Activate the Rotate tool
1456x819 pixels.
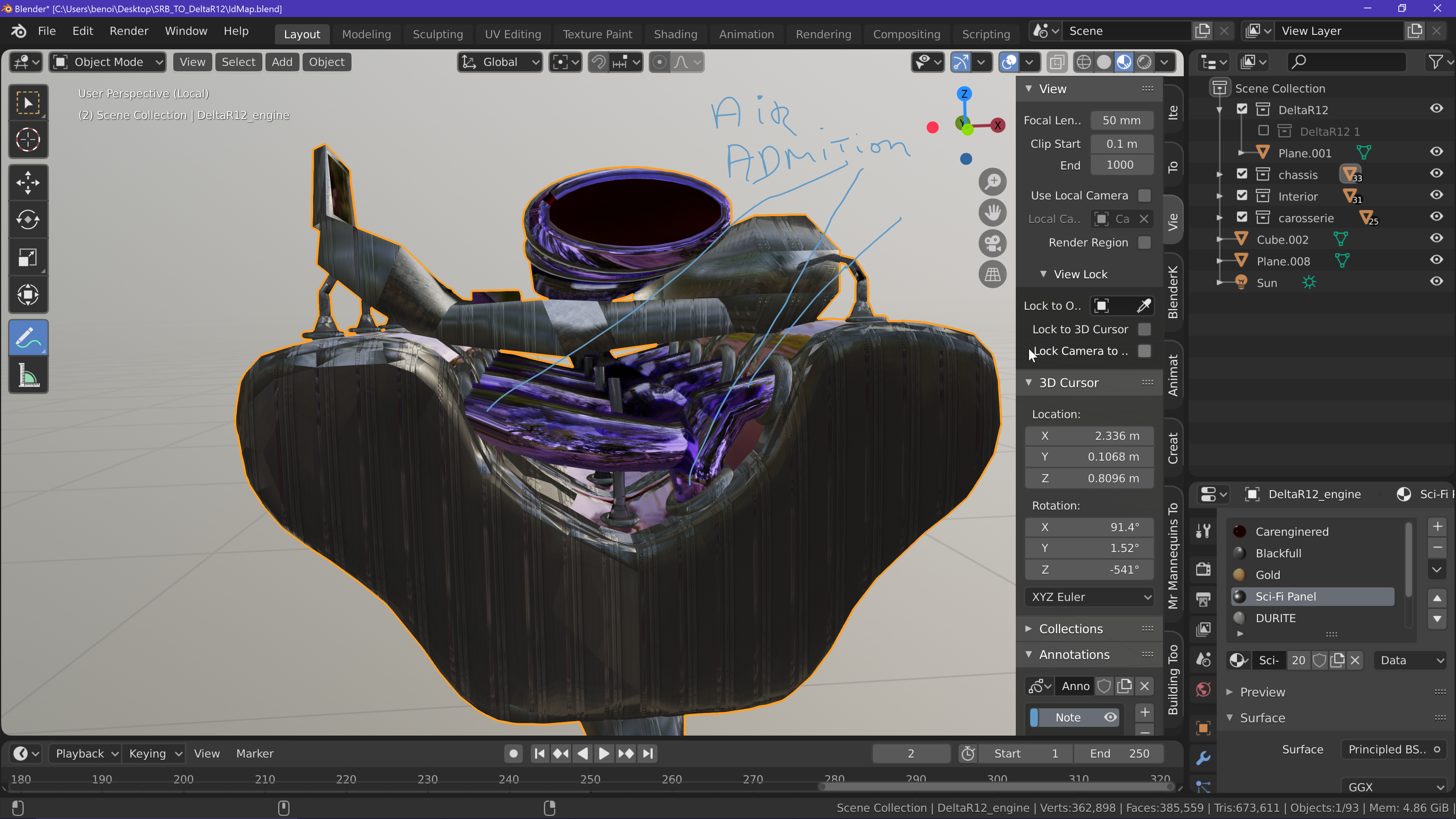[x=28, y=220]
